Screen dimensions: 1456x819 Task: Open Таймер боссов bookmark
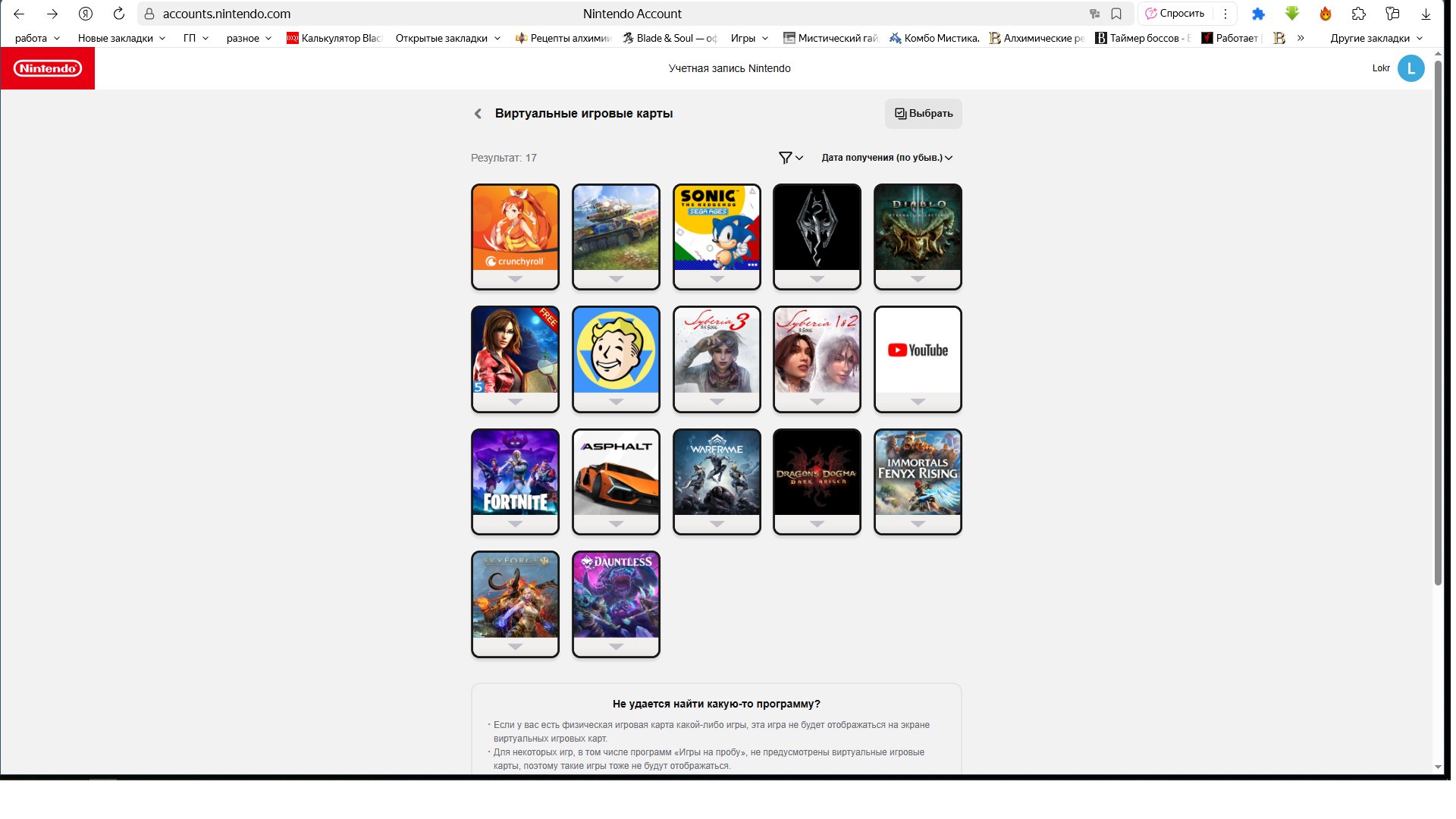pos(1143,38)
